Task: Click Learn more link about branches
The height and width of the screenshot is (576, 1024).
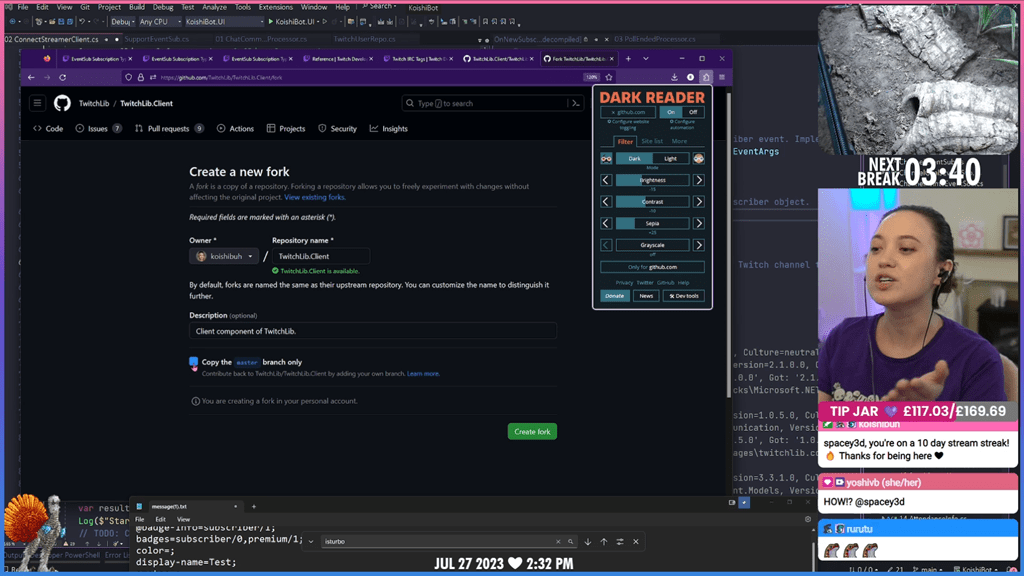Action: tap(423, 374)
